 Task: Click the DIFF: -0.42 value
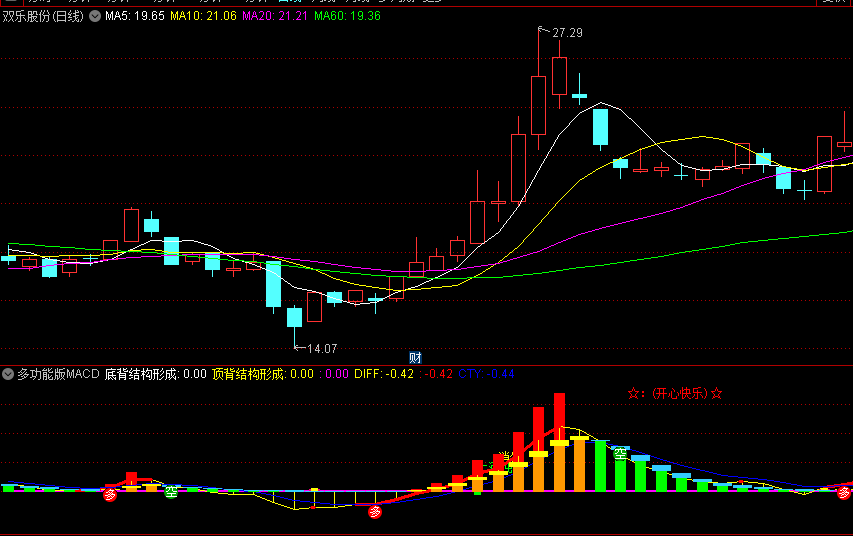(x=384, y=374)
